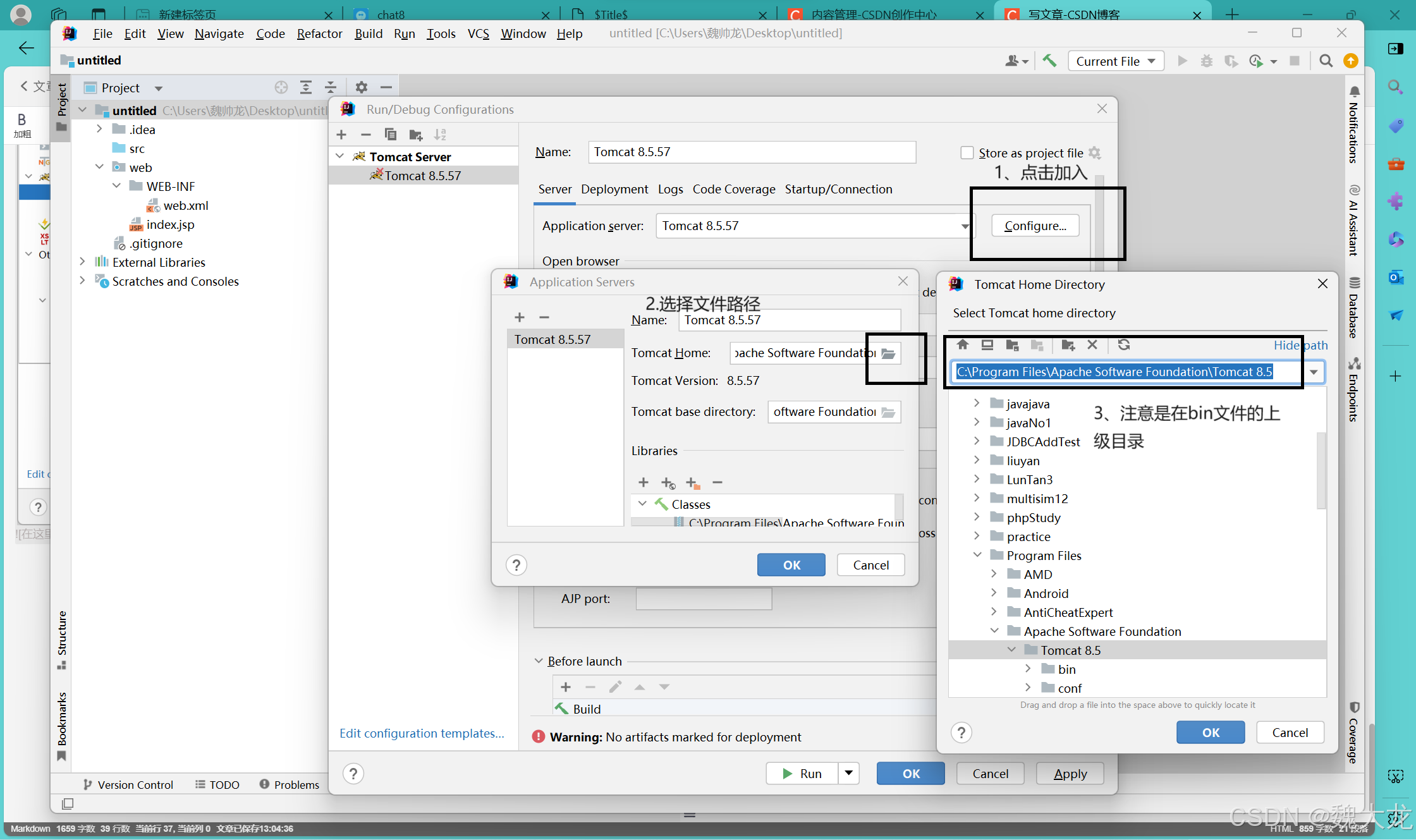Open the Store as project file settings gear
Screen dimensions: 1416x840
pyautogui.click(x=1095, y=153)
